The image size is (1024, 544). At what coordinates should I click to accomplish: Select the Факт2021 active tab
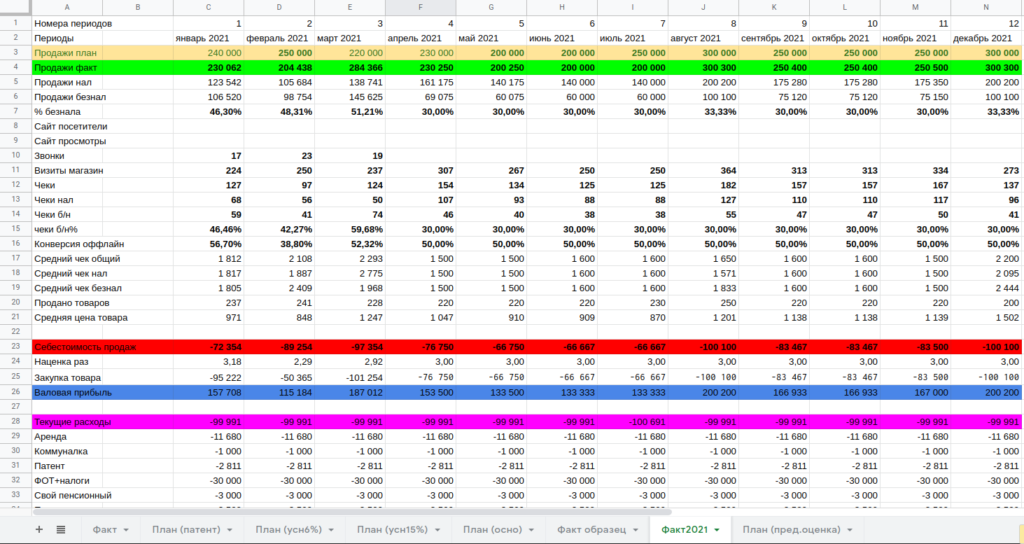tap(685, 530)
